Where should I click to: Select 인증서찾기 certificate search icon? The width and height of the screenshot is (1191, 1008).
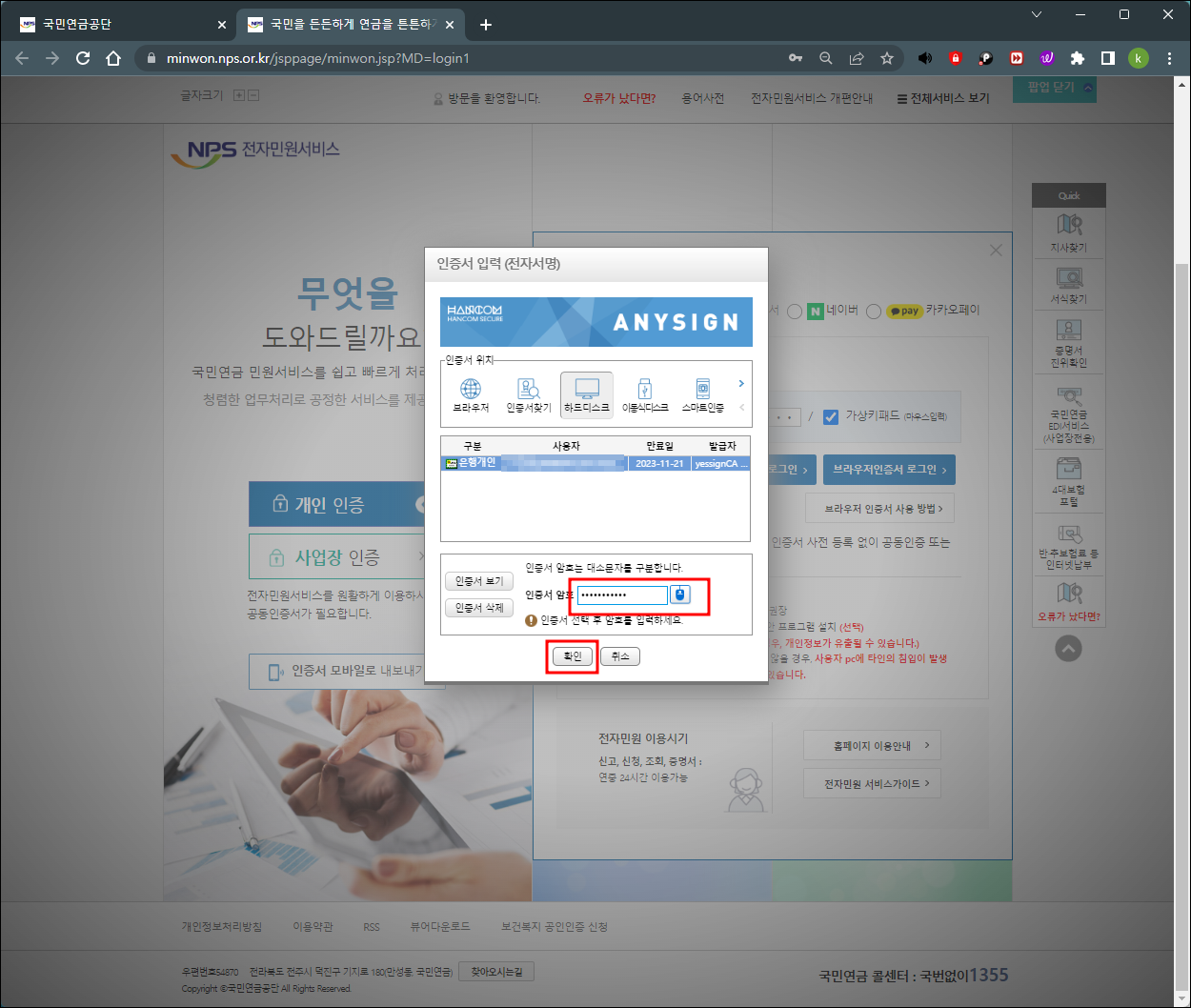click(x=530, y=393)
